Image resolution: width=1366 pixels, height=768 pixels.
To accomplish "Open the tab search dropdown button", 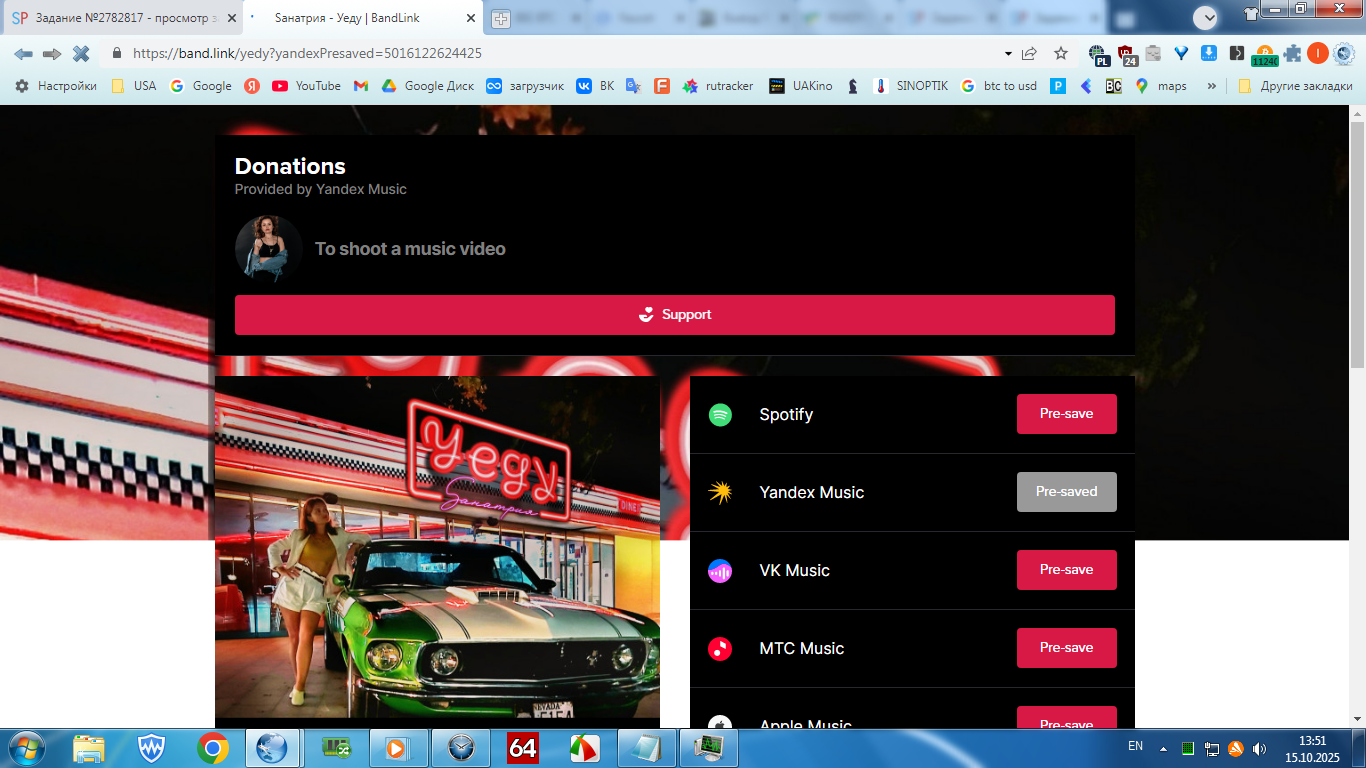I will point(1205,17).
